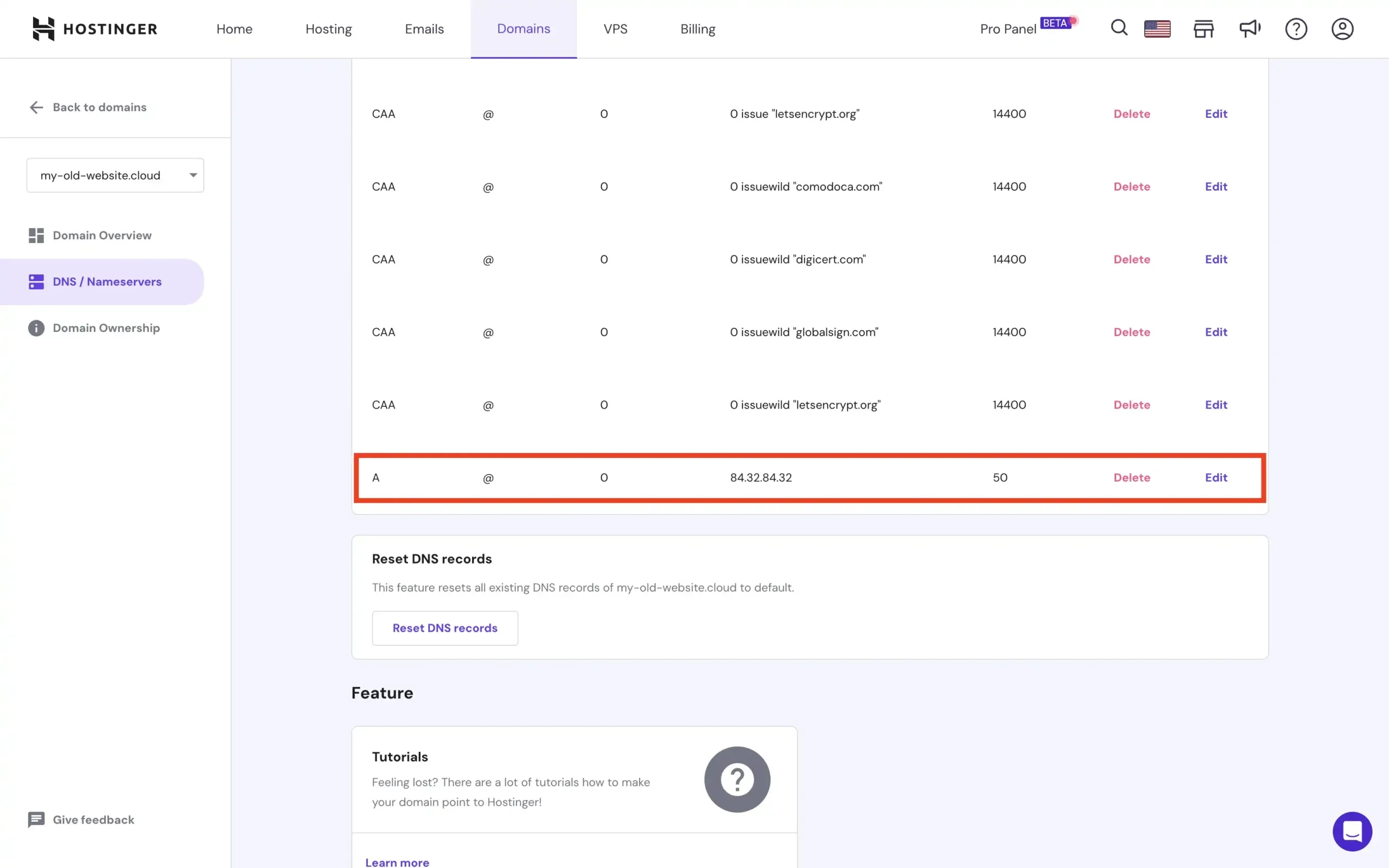This screenshot has height=868, width=1389.
Task: Edit the highlighted A record
Action: [x=1216, y=477]
